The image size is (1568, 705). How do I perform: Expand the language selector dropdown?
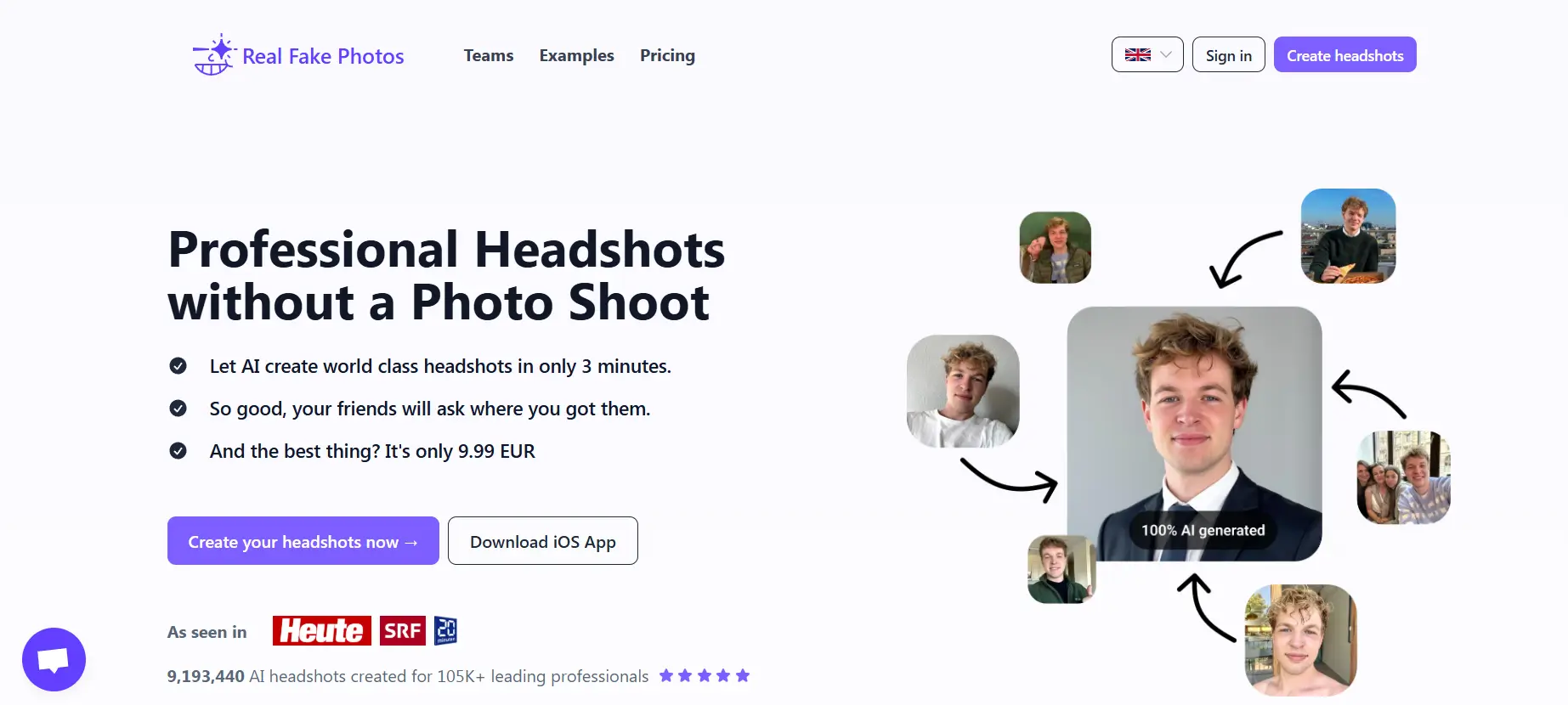pos(1147,54)
